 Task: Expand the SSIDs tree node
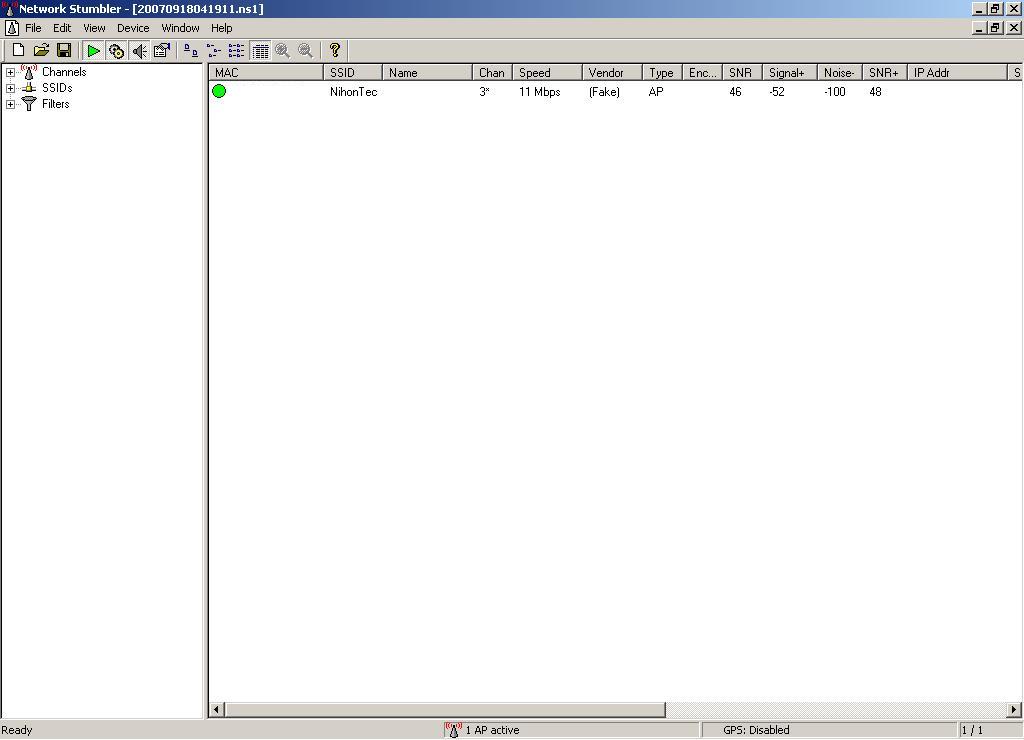[10, 88]
